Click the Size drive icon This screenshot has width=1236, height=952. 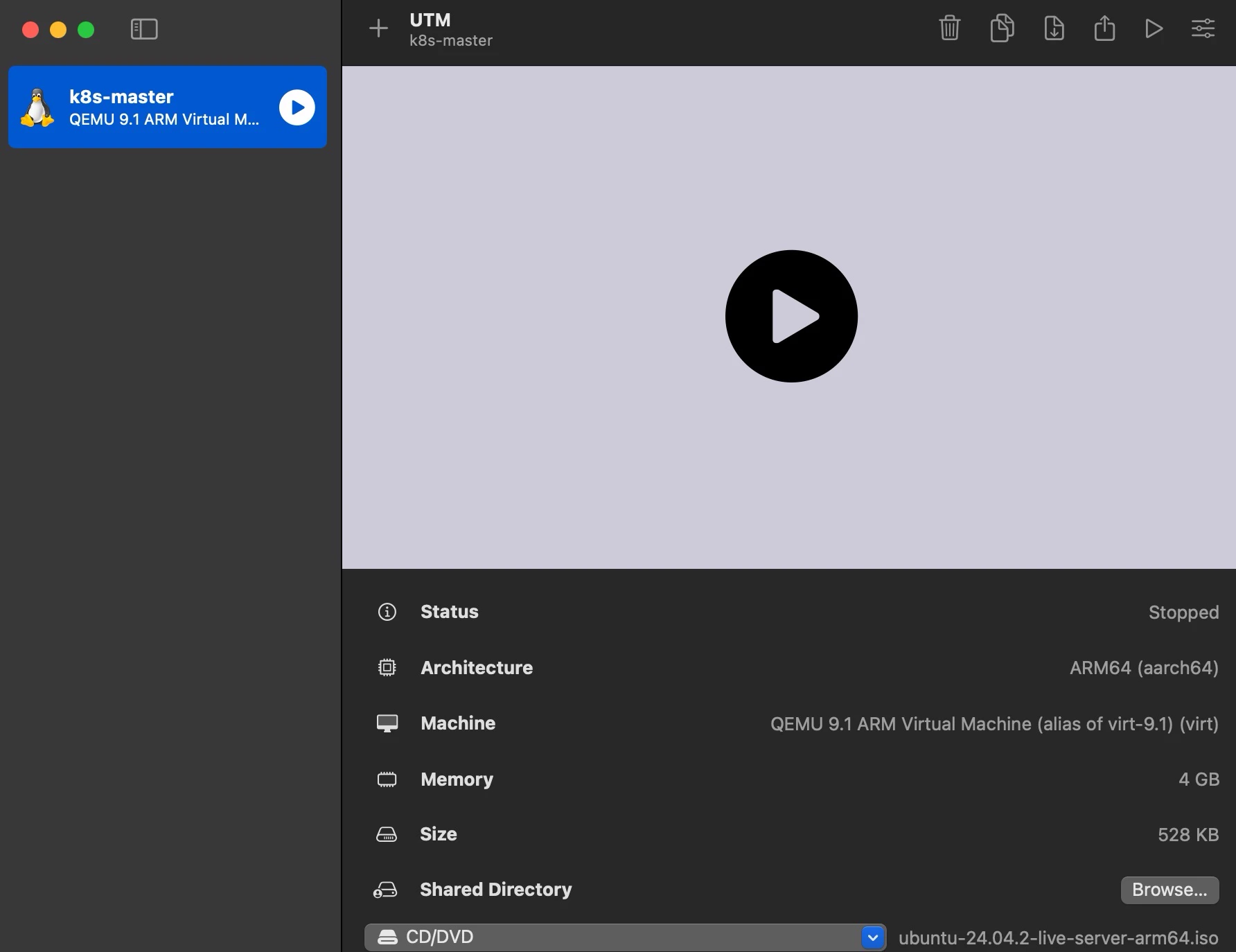[x=387, y=834]
